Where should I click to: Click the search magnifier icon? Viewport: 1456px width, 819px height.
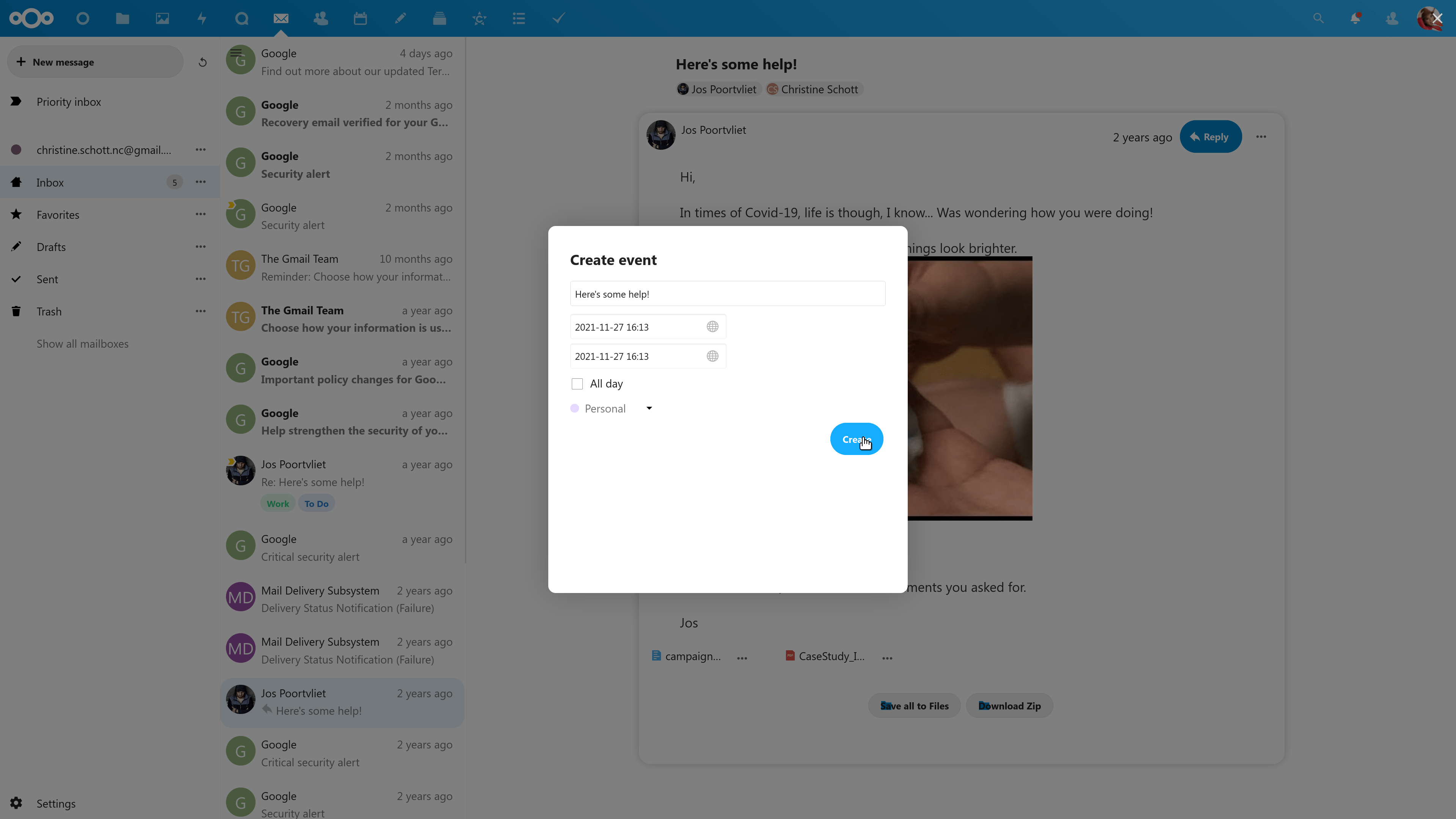coord(1319,19)
